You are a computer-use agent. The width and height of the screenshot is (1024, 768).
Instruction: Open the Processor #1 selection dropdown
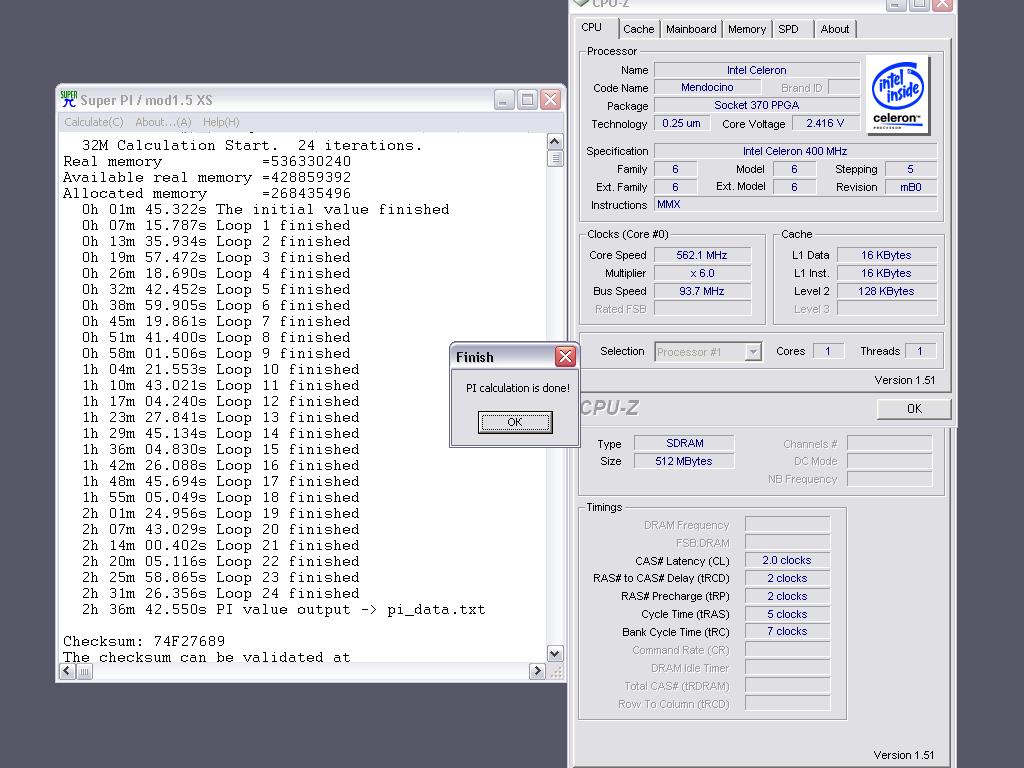pyautogui.click(x=708, y=352)
